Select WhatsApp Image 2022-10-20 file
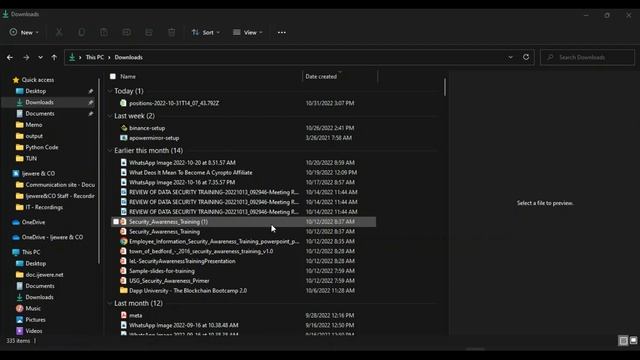 [182, 162]
